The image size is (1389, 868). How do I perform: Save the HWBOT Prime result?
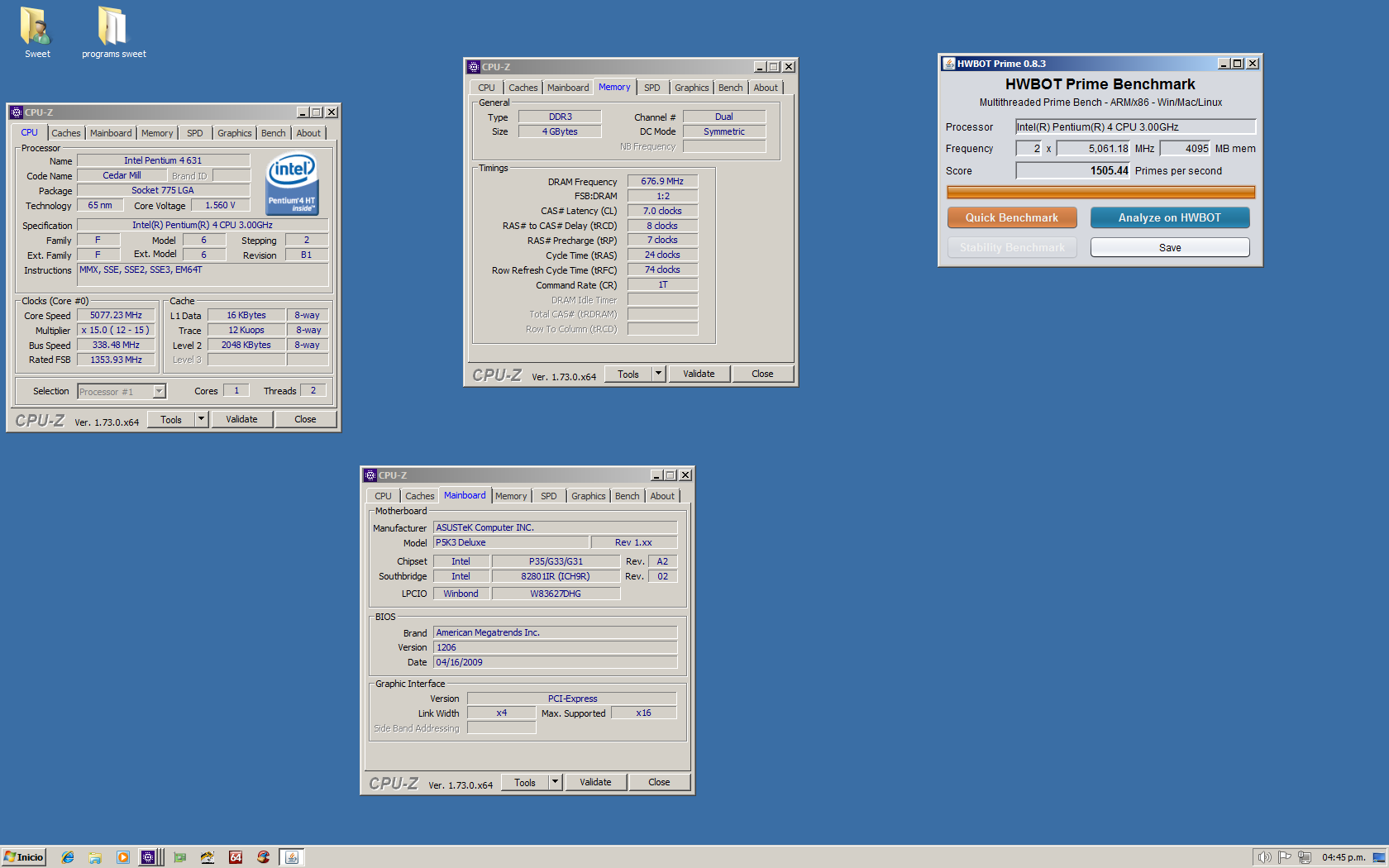pyautogui.click(x=1170, y=248)
